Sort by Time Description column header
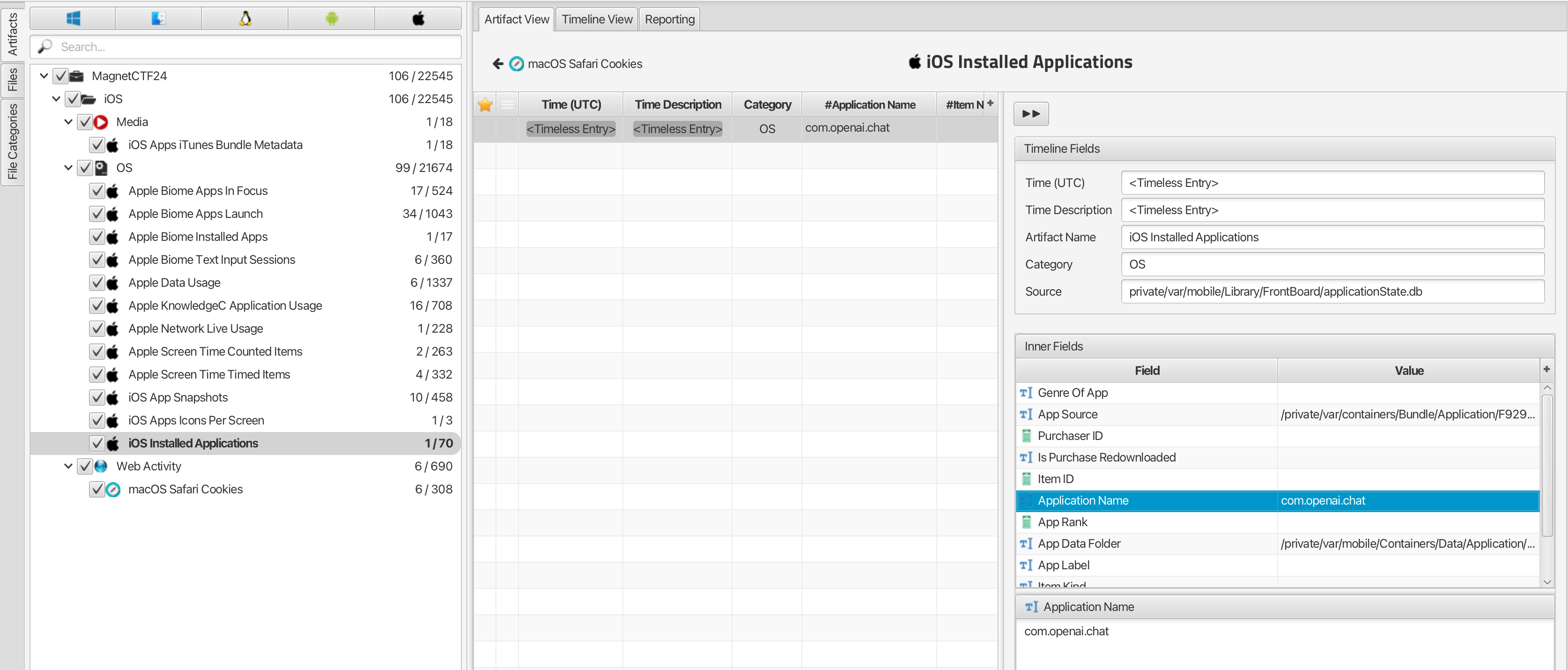This screenshot has height=670, width=1568. [x=678, y=105]
